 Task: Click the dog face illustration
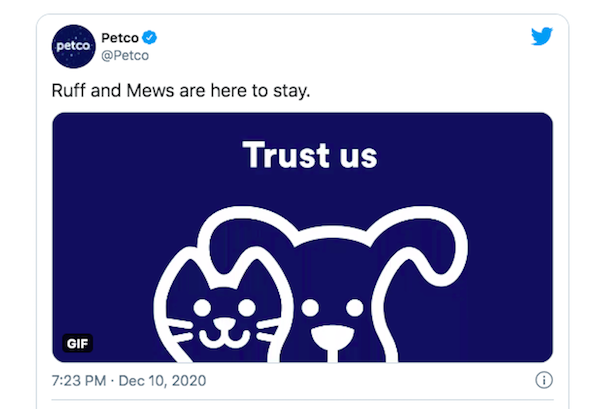coord(330,300)
